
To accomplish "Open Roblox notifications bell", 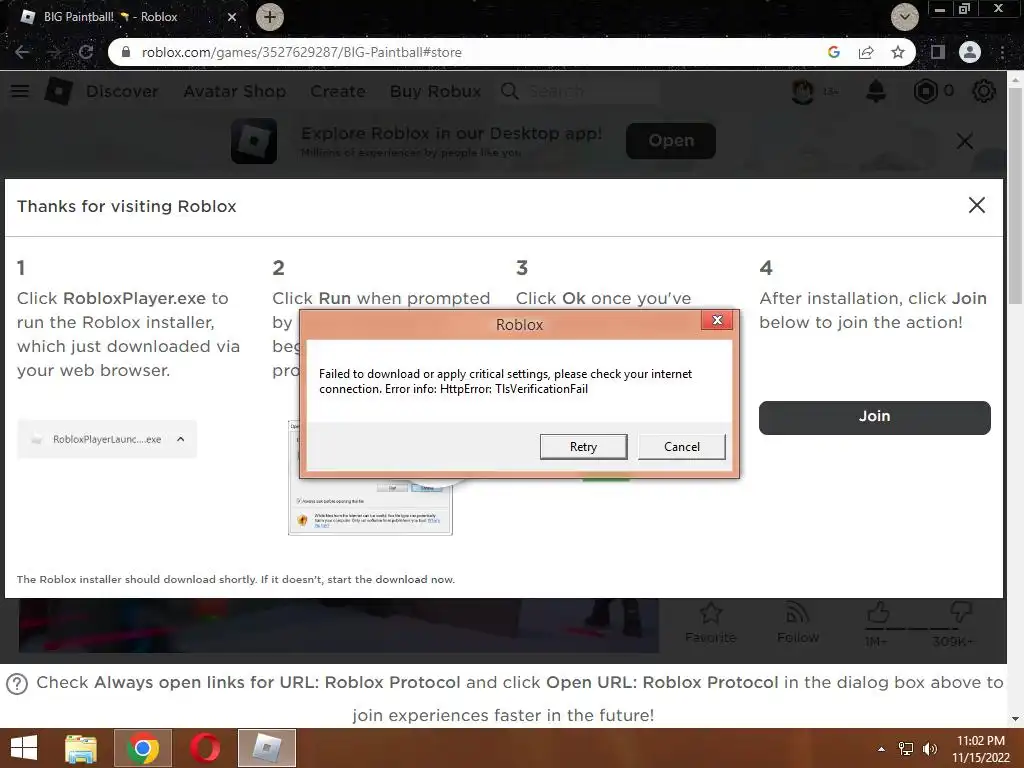I will [876, 91].
